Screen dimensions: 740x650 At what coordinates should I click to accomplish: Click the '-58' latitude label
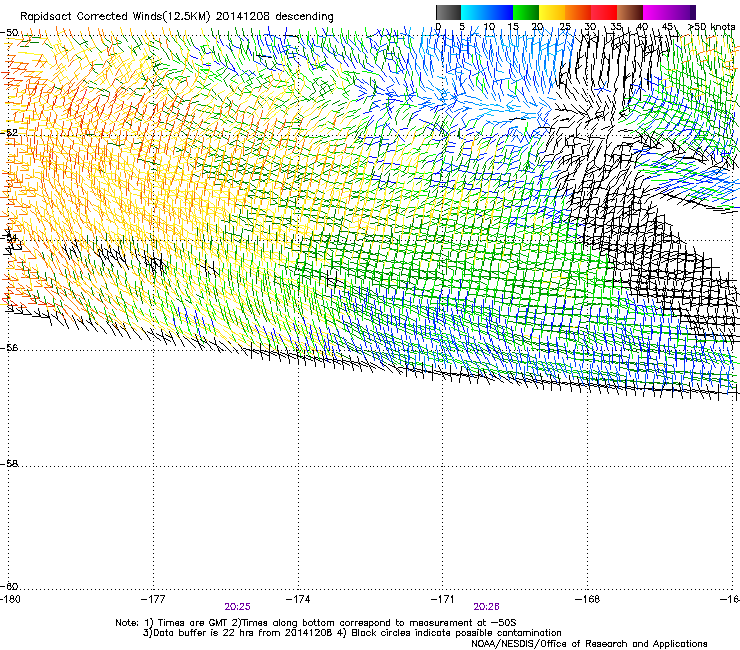pos(9,464)
